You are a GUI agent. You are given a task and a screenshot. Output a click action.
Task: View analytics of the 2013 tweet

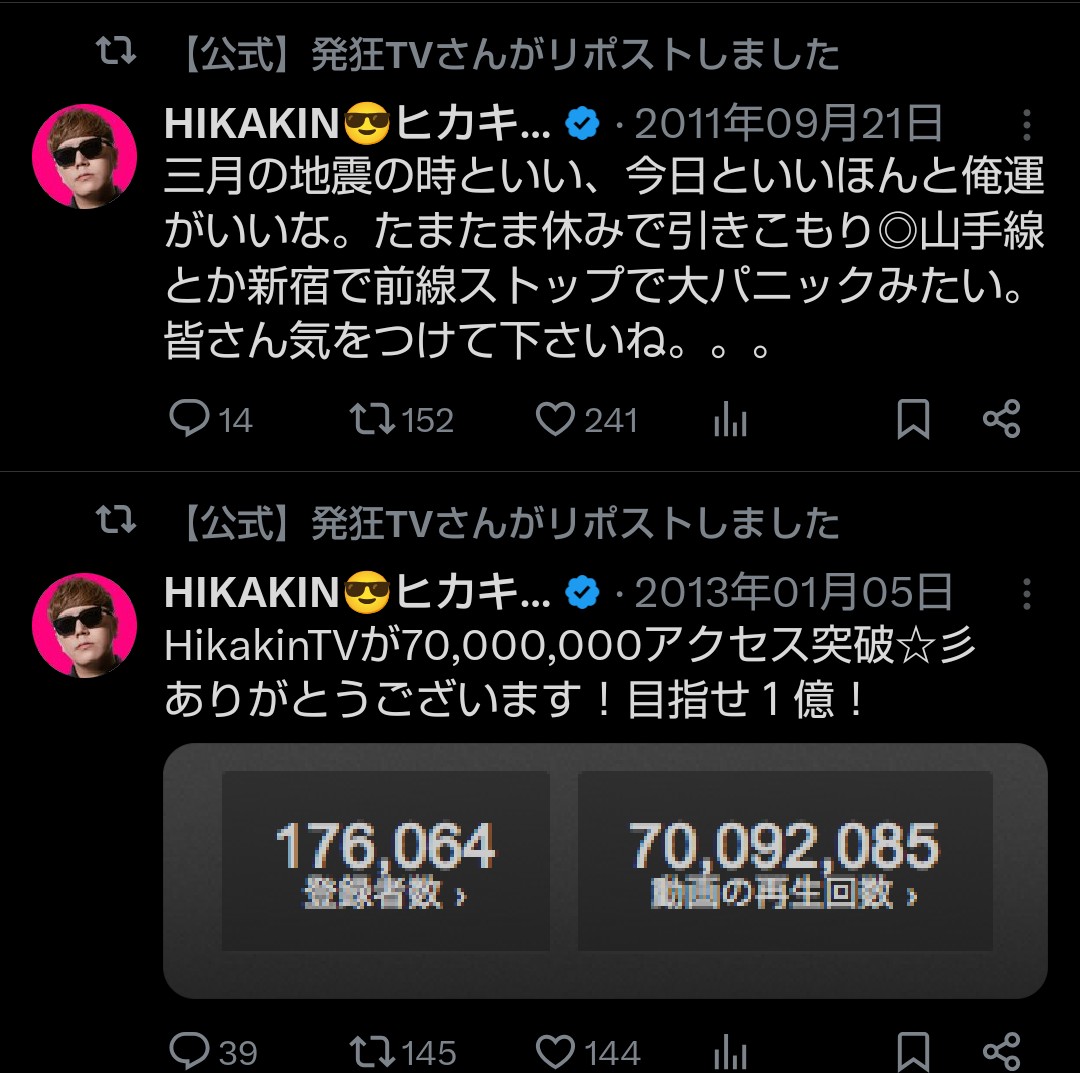click(731, 1052)
